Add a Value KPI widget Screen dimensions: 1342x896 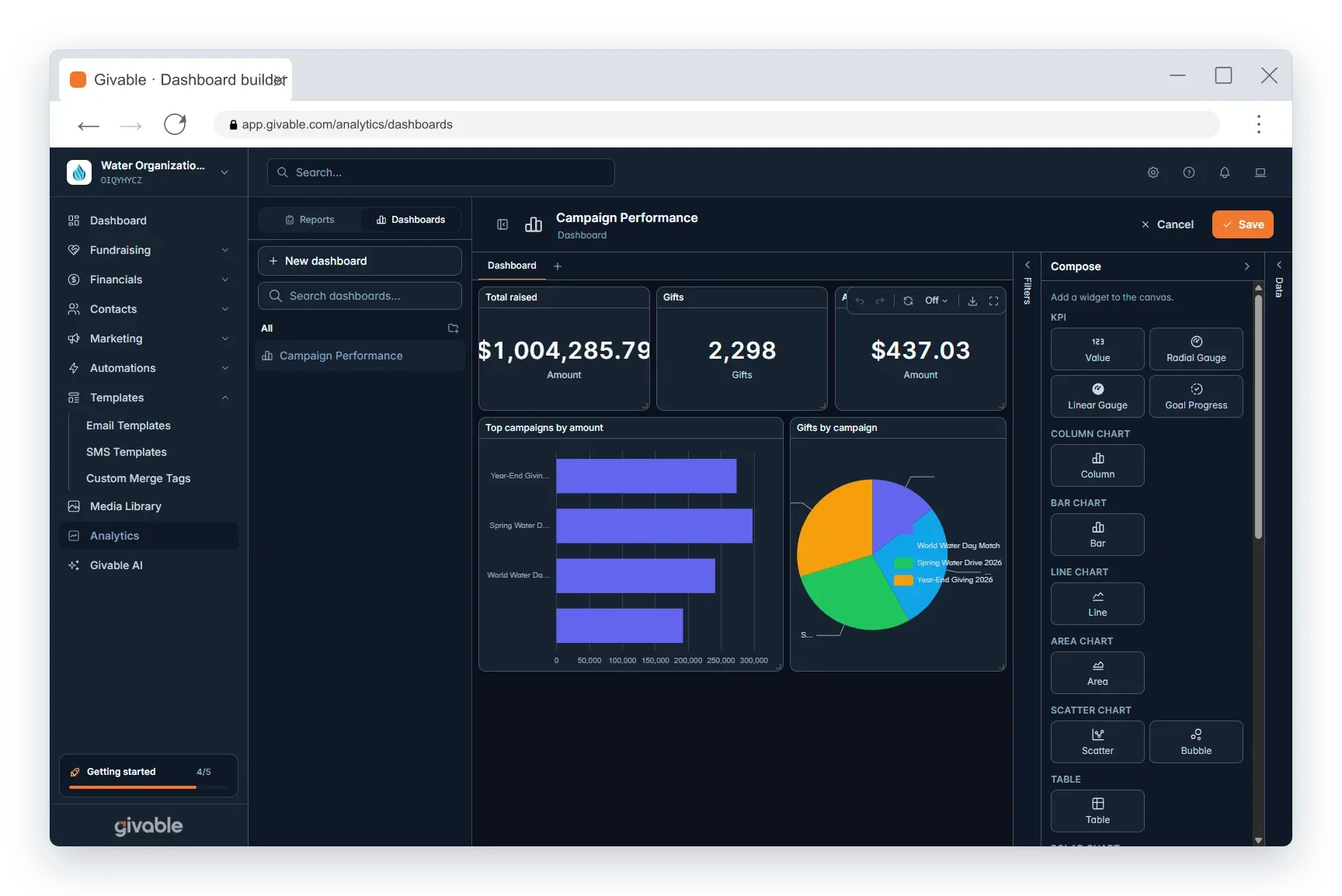click(1097, 349)
